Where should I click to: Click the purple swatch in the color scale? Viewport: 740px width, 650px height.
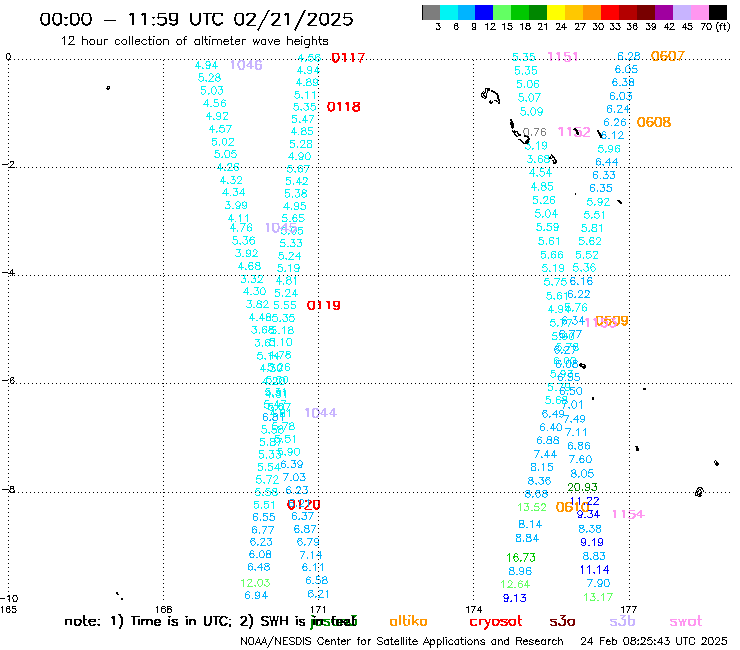coord(664,12)
